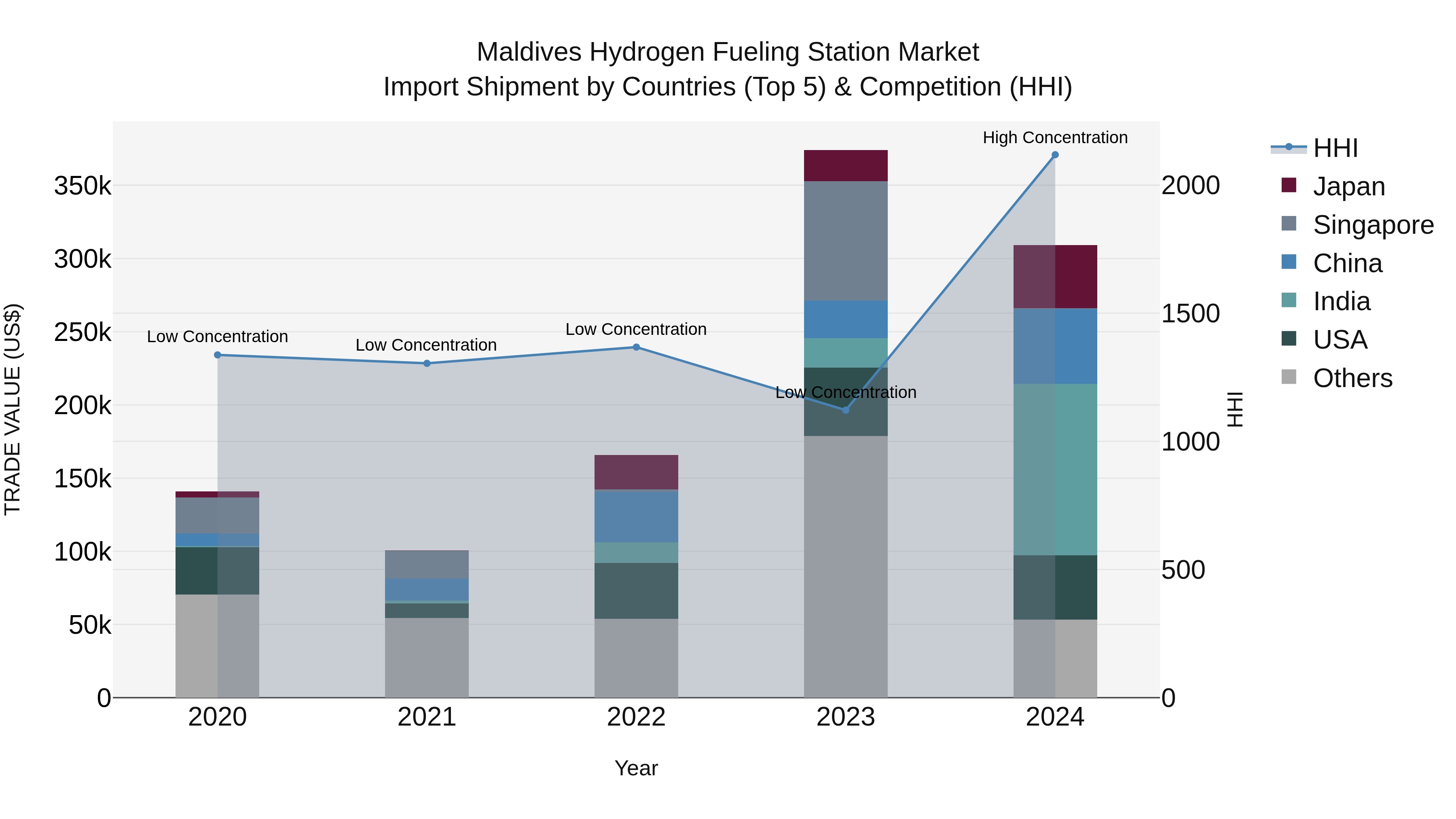Click the USA segment of 2020 bar
Viewport: 1456px width, 819px height.
point(218,571)
